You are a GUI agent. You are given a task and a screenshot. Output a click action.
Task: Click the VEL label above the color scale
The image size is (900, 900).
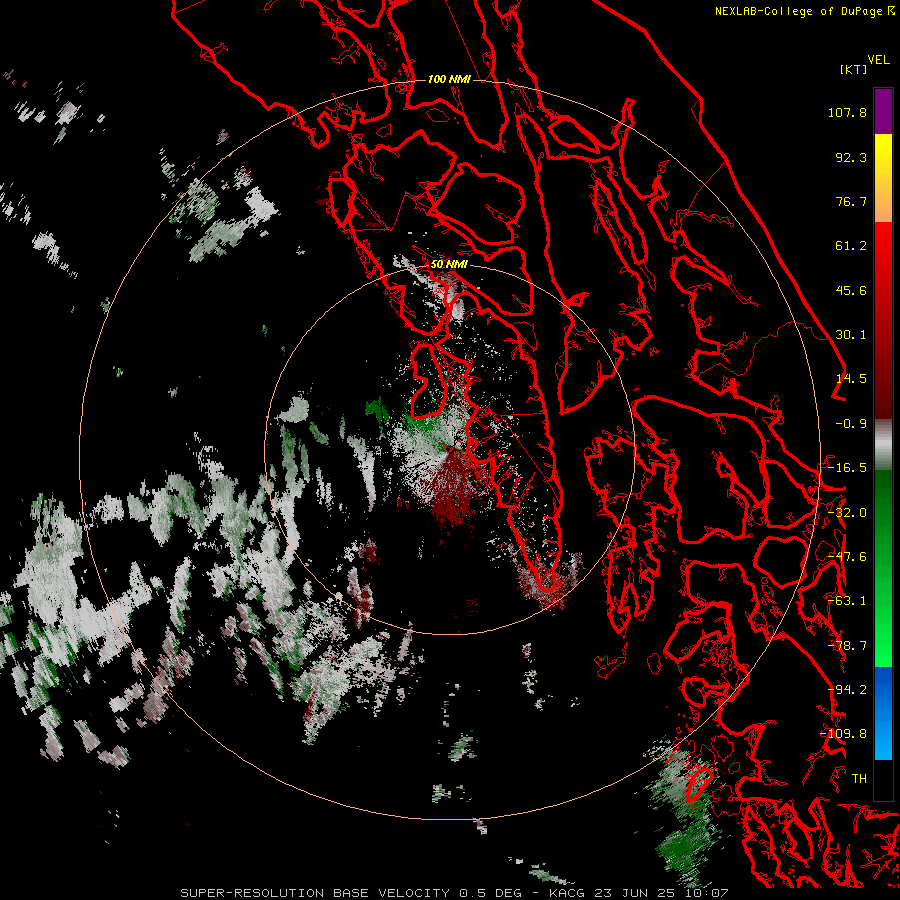(879, 60)
